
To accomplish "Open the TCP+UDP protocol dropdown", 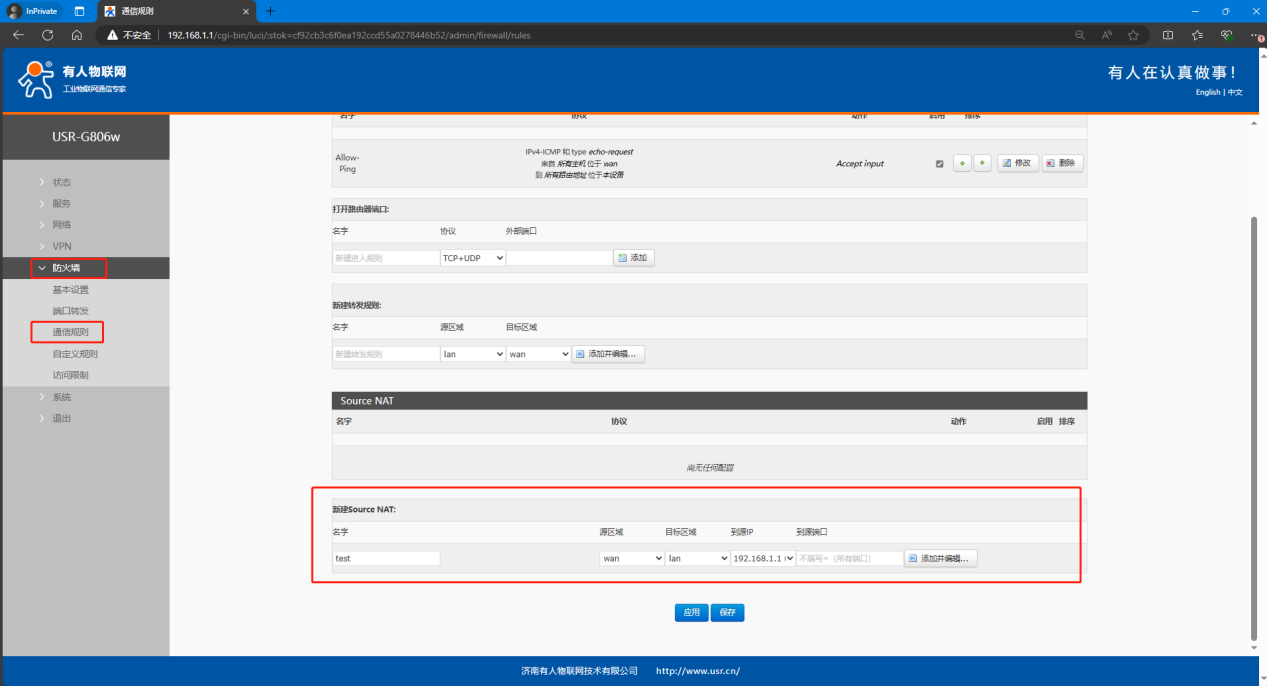I will click(472, 258).
